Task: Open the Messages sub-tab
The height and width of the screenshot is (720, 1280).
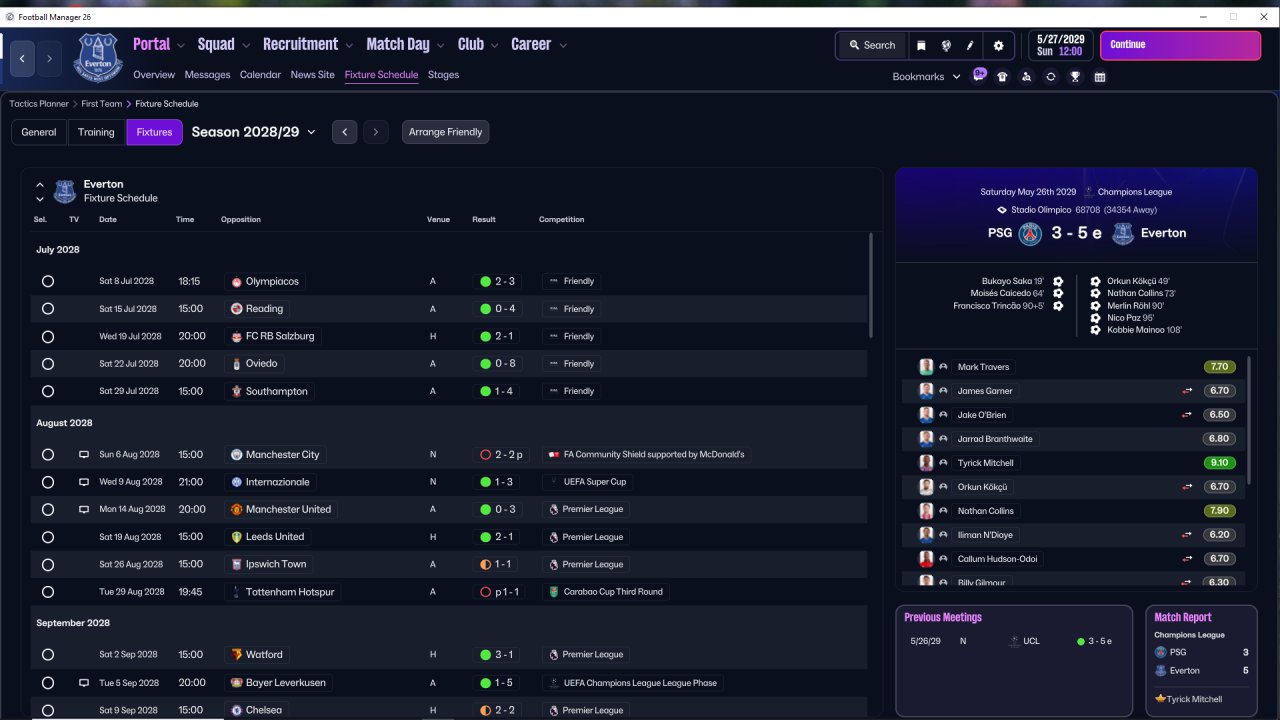Action: [207, 75]
